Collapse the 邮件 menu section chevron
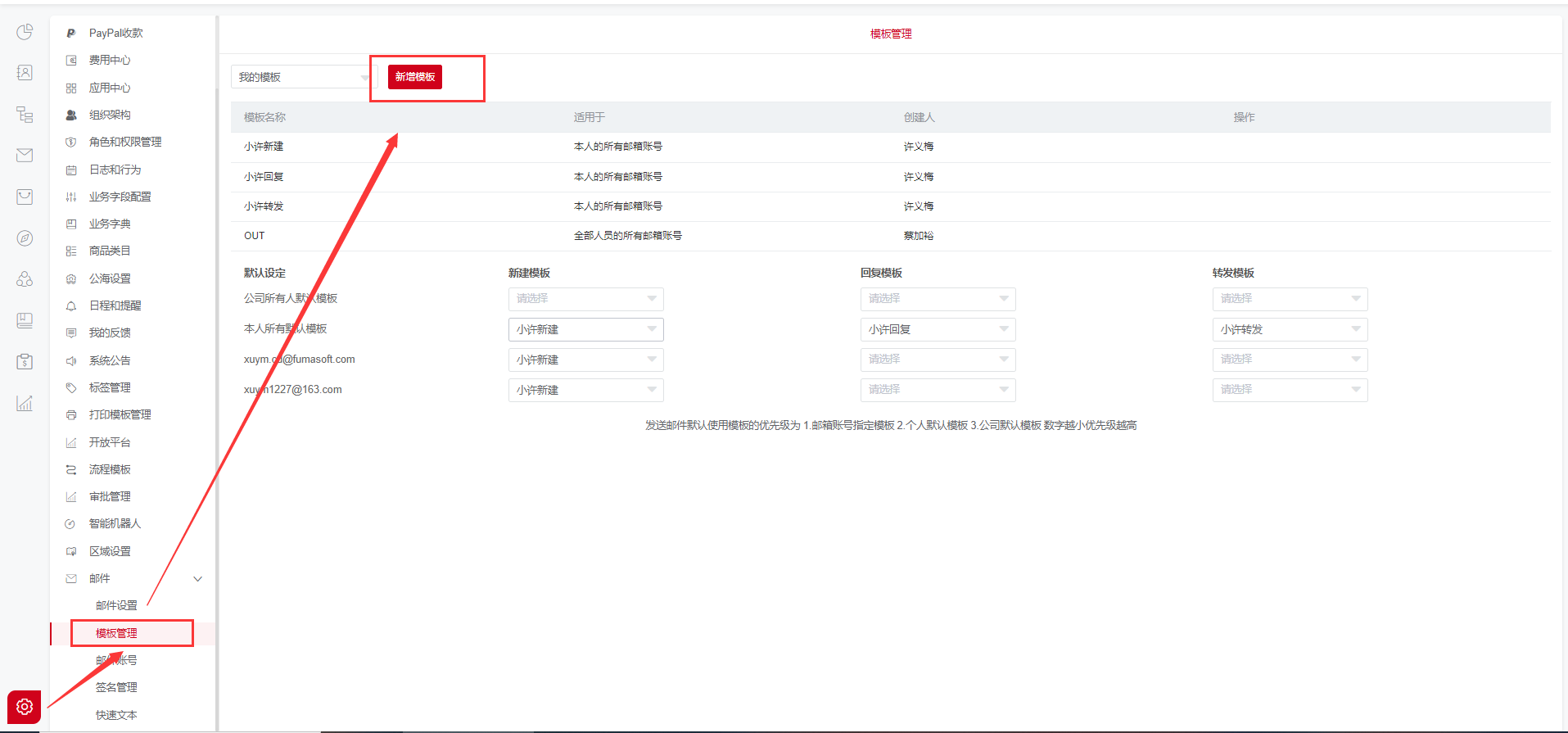Viewport: 1568px width, 733px height. tap(197, 579)
